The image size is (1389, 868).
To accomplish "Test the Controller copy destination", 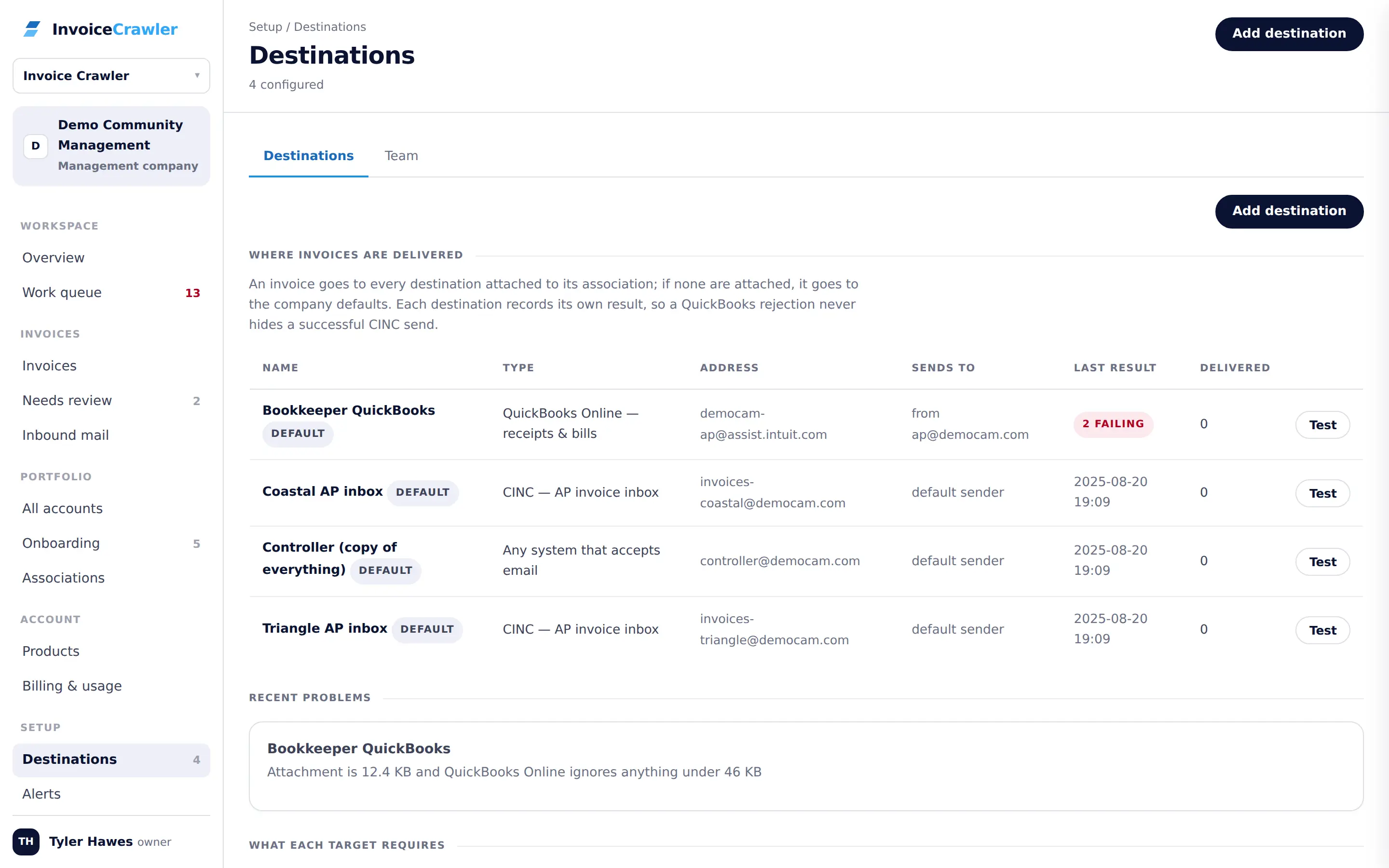I will pos(1322,562).
